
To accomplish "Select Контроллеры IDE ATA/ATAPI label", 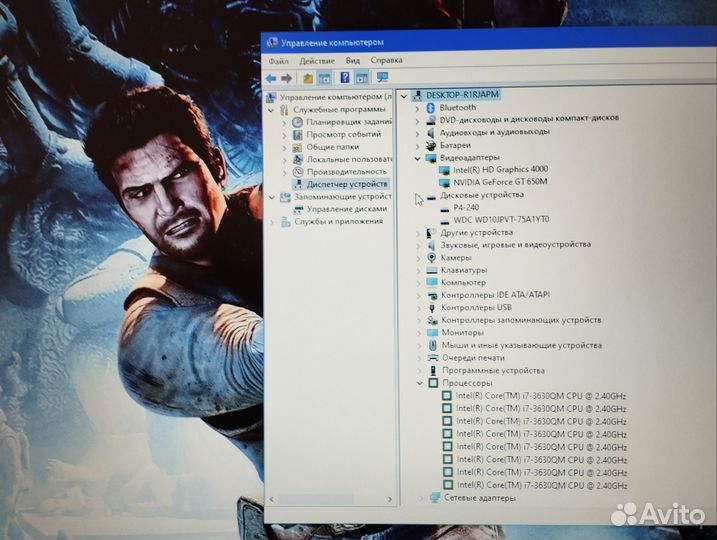I will [495, 295].
